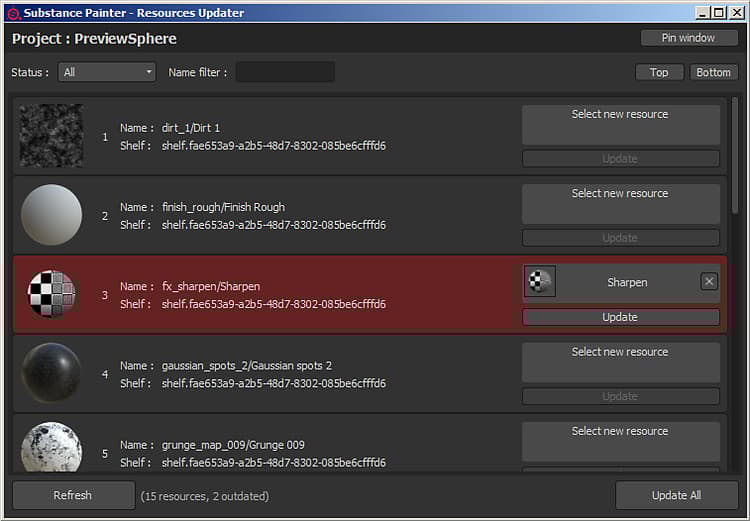Select the name text 'grunge_map_009/Grunge 009'

click(233, 445)
